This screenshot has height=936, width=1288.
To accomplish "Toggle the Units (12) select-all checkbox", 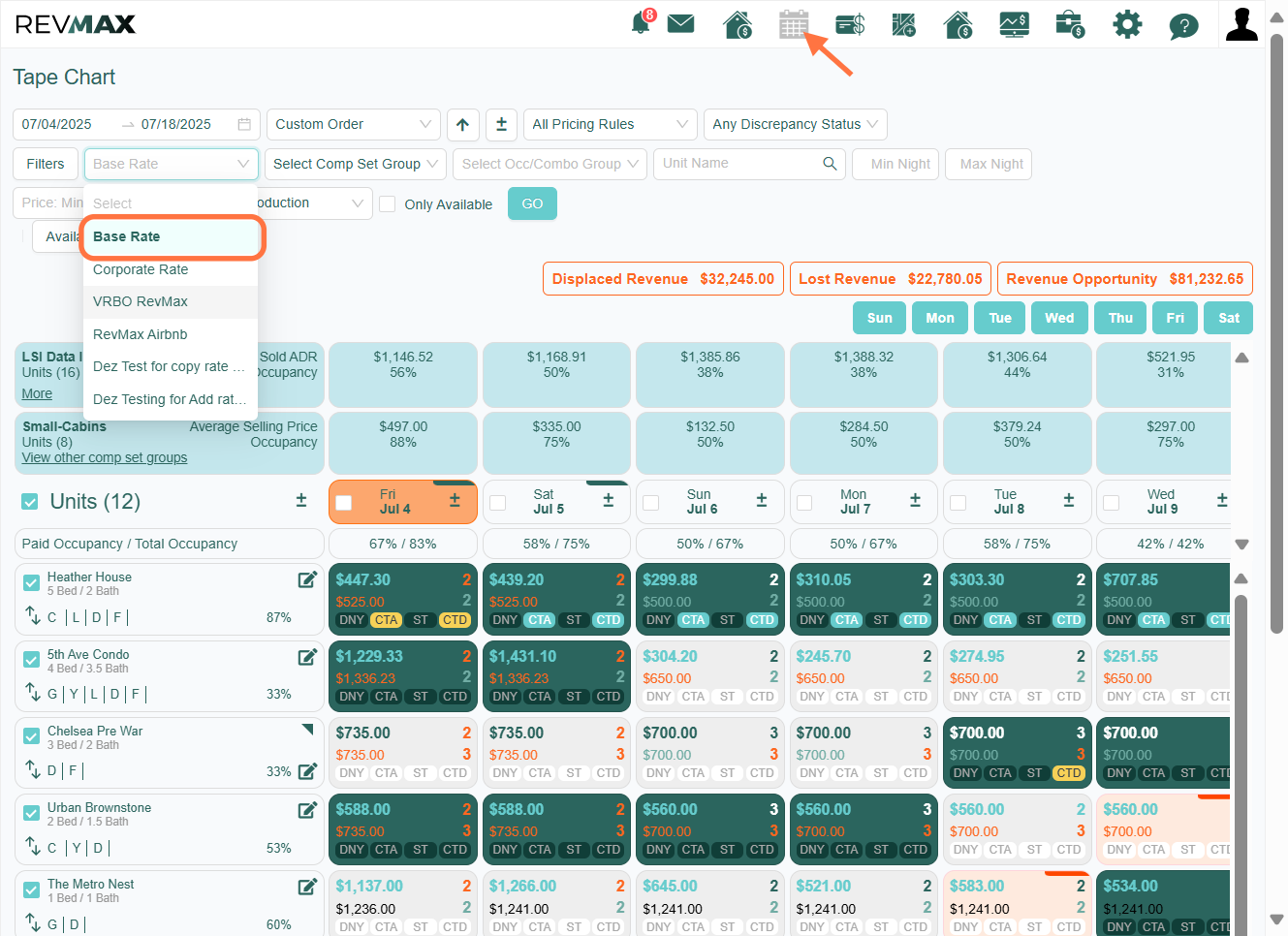I will click(x=30, y=501).
